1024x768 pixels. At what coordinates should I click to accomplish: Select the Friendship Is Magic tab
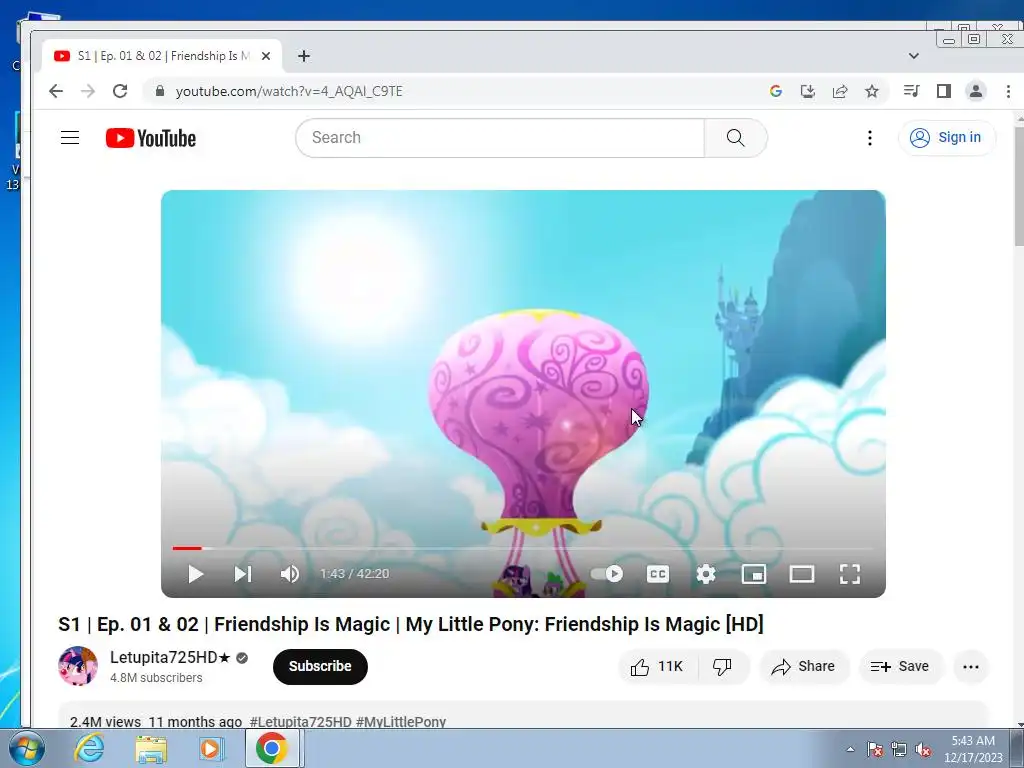(x=162, y=56)
